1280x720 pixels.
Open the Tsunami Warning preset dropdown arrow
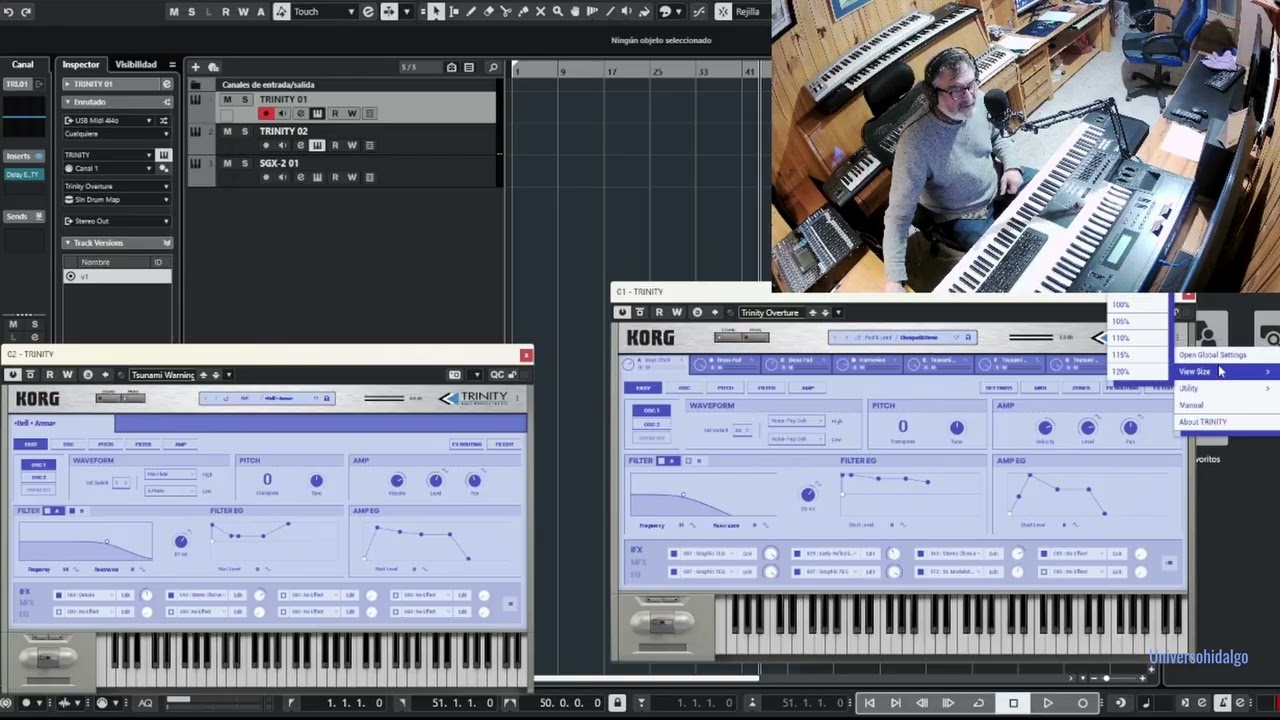coord(228,375)
